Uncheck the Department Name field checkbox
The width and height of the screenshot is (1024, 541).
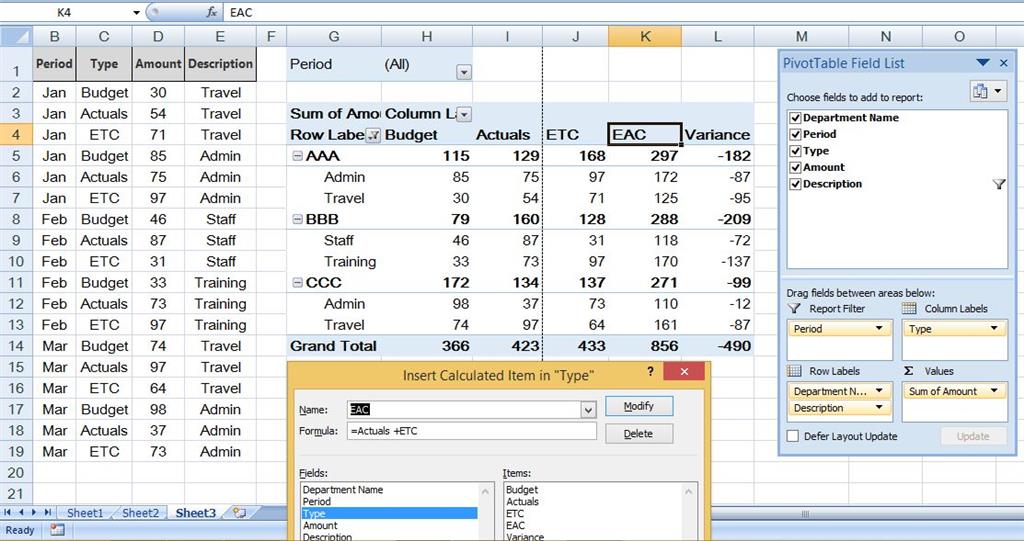(x=795, y=118)
